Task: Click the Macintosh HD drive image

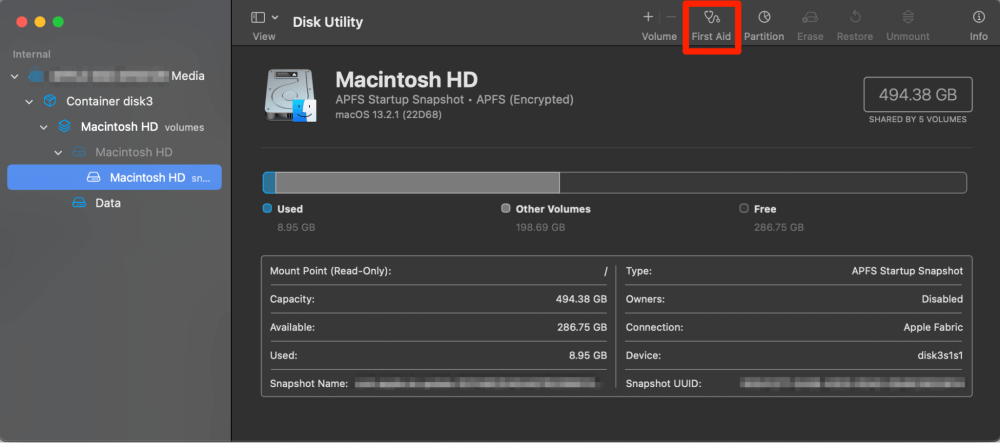Action: 290,96
